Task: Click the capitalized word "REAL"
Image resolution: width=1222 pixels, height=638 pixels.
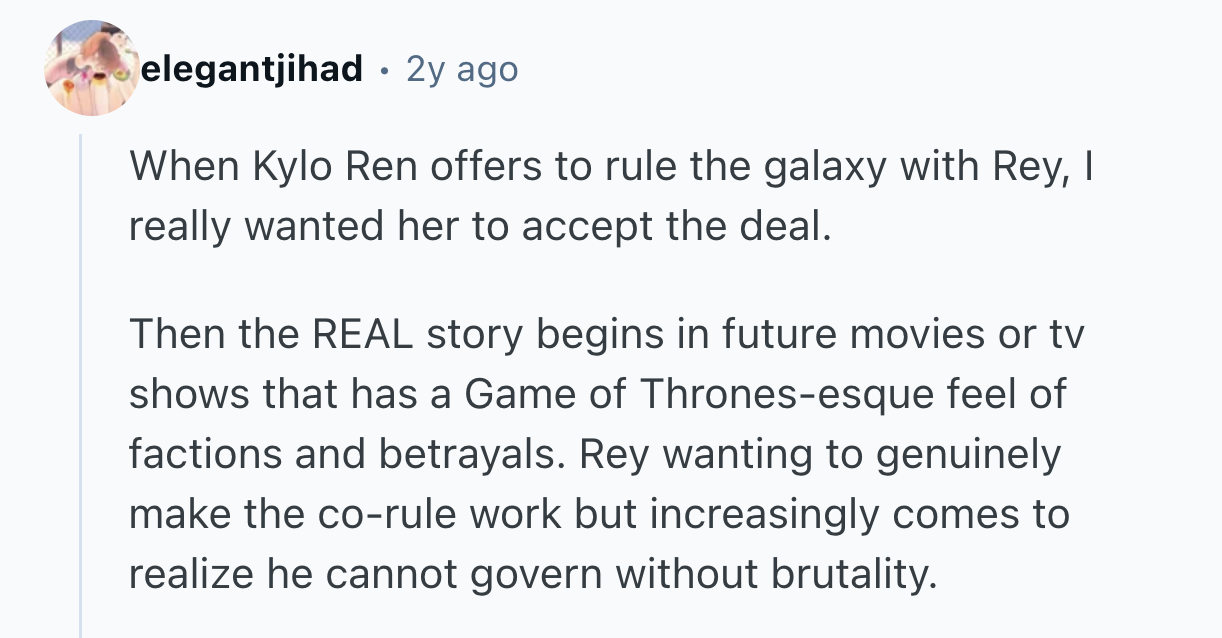Action: [364, 334]
